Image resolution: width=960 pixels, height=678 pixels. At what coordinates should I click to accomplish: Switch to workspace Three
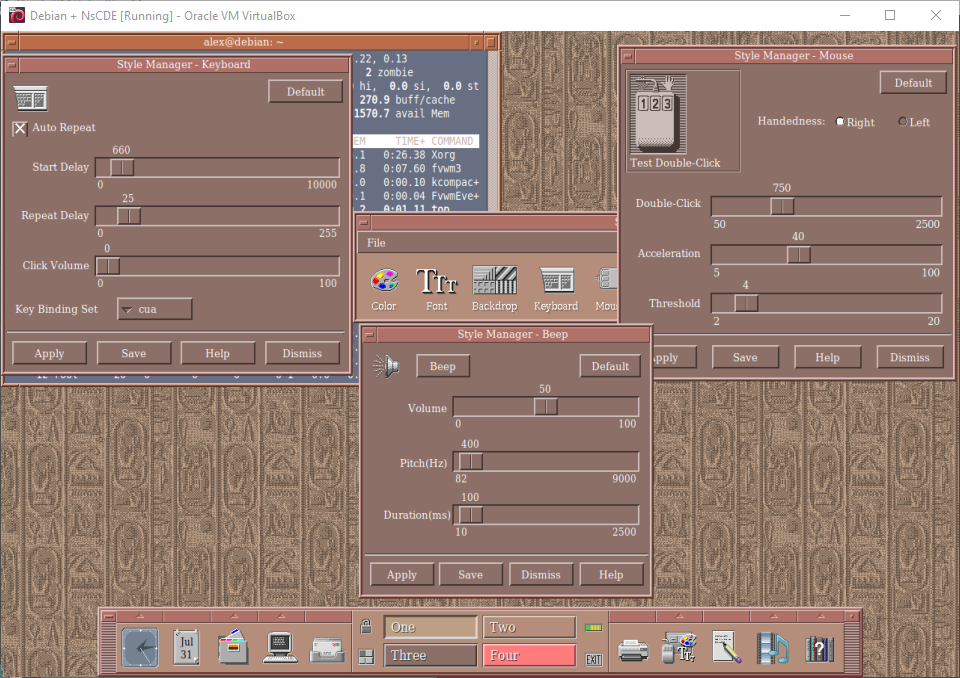point(430,656)
